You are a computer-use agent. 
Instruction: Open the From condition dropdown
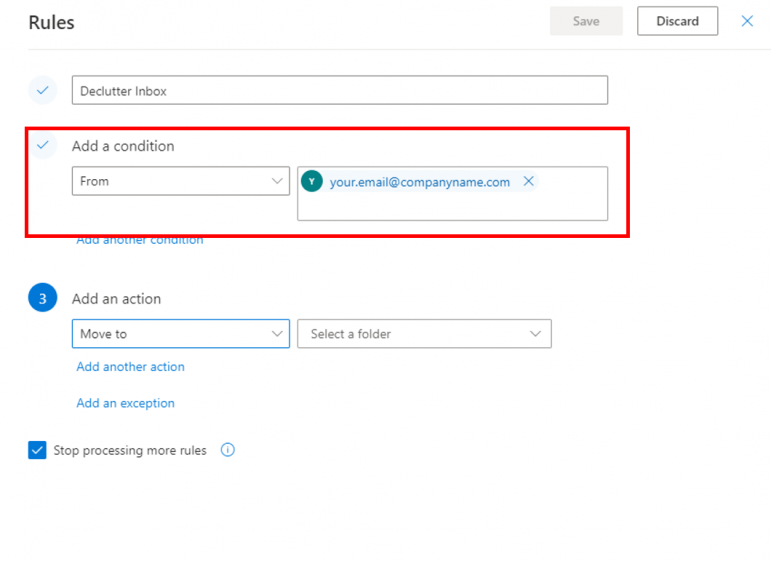(180, 181)
